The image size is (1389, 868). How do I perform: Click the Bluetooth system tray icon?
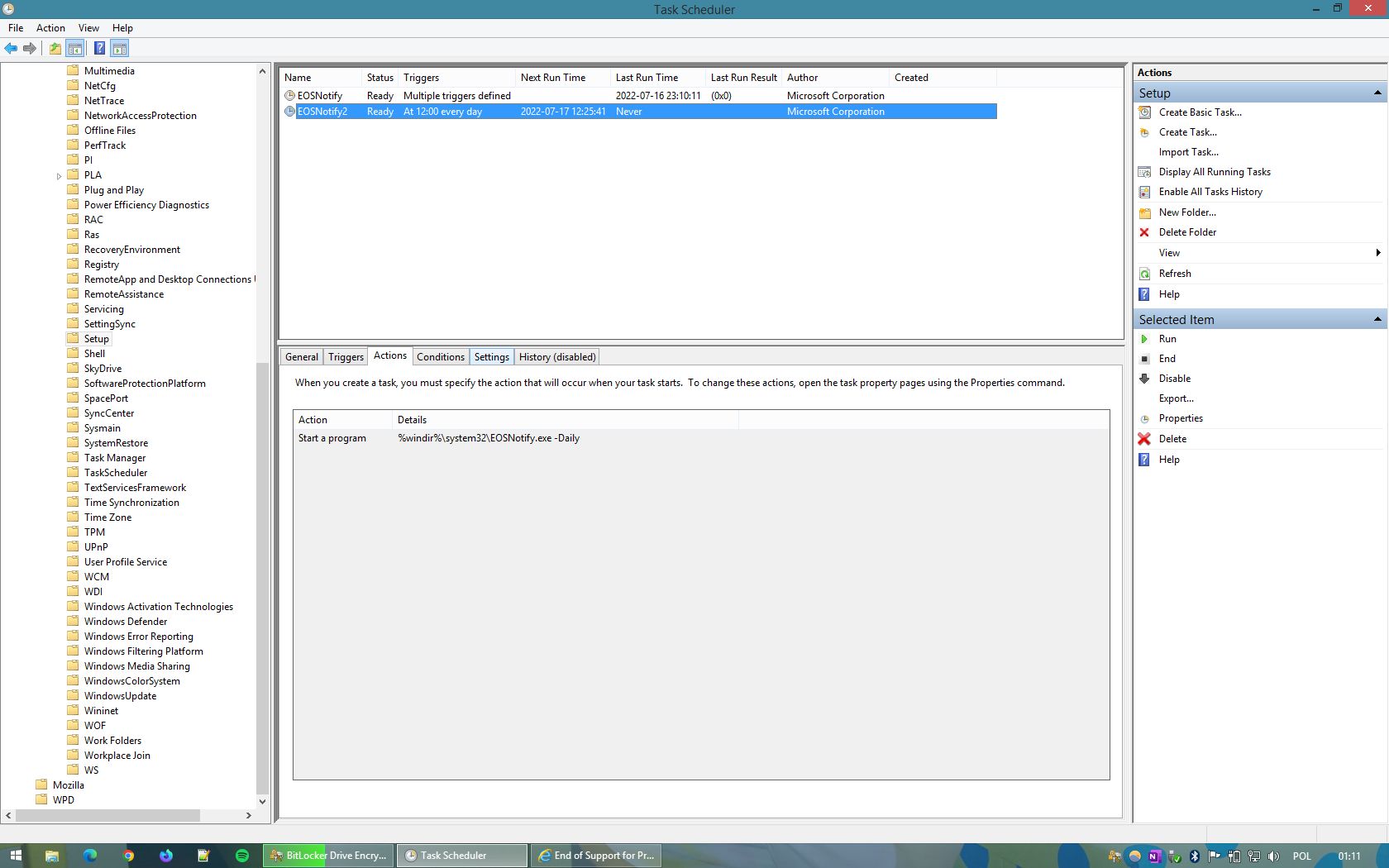click(x=1194, y=856)
